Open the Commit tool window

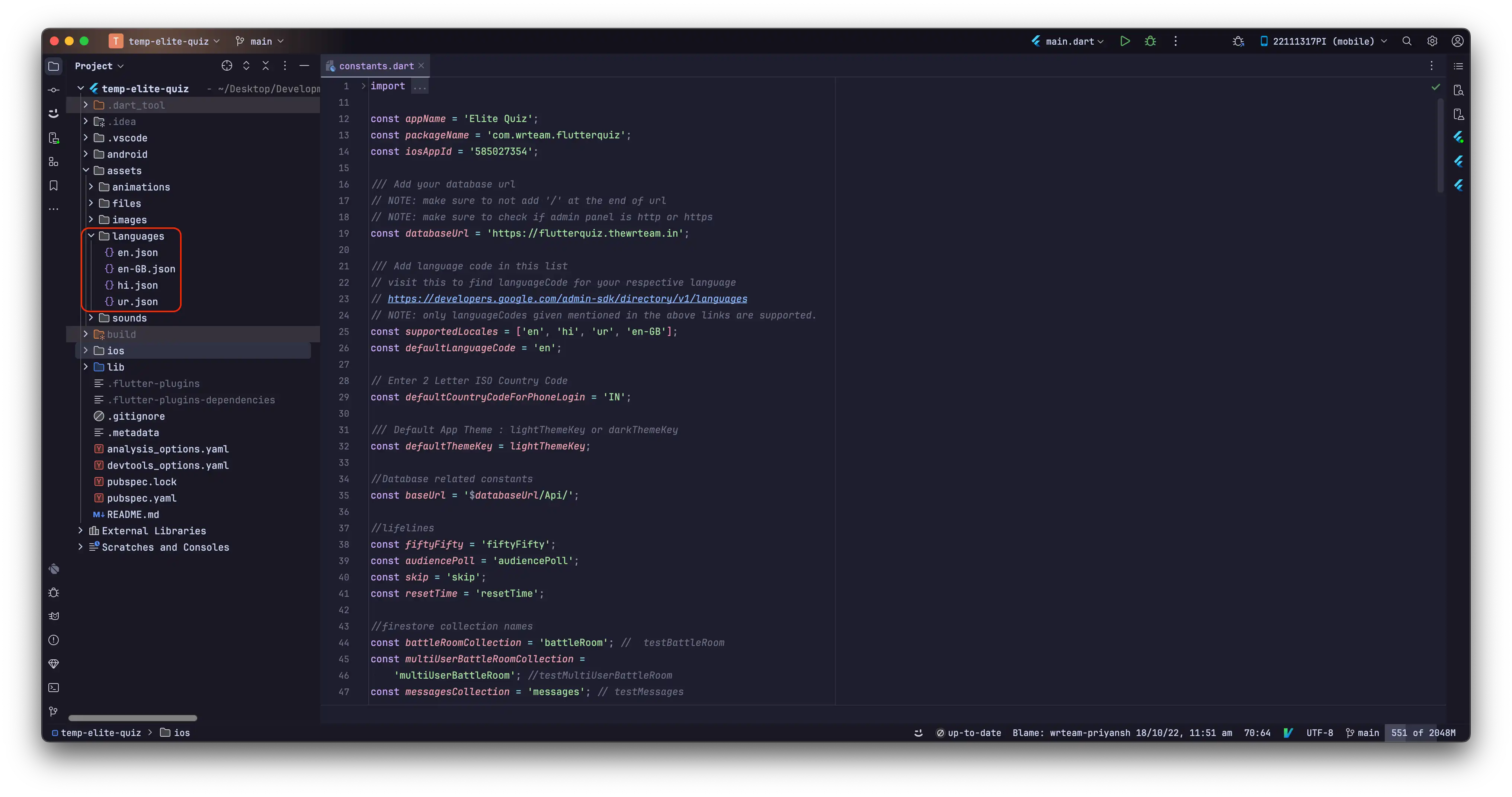pos(54,90)
